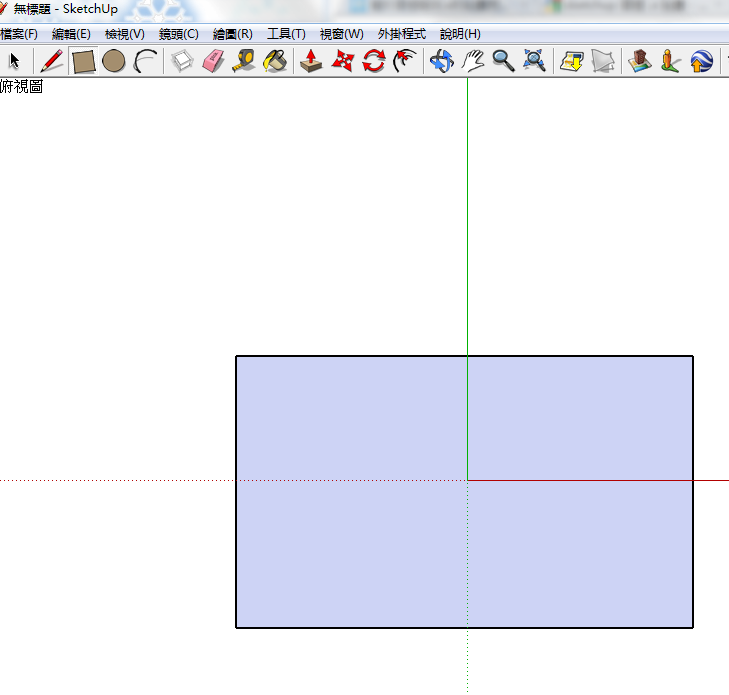
Task: Select the Pan hand tool
Action: pos(472,61)
